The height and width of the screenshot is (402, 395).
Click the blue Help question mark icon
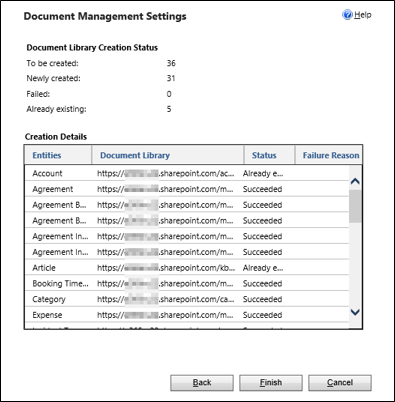pyautogui.click(x=347, y=15)
